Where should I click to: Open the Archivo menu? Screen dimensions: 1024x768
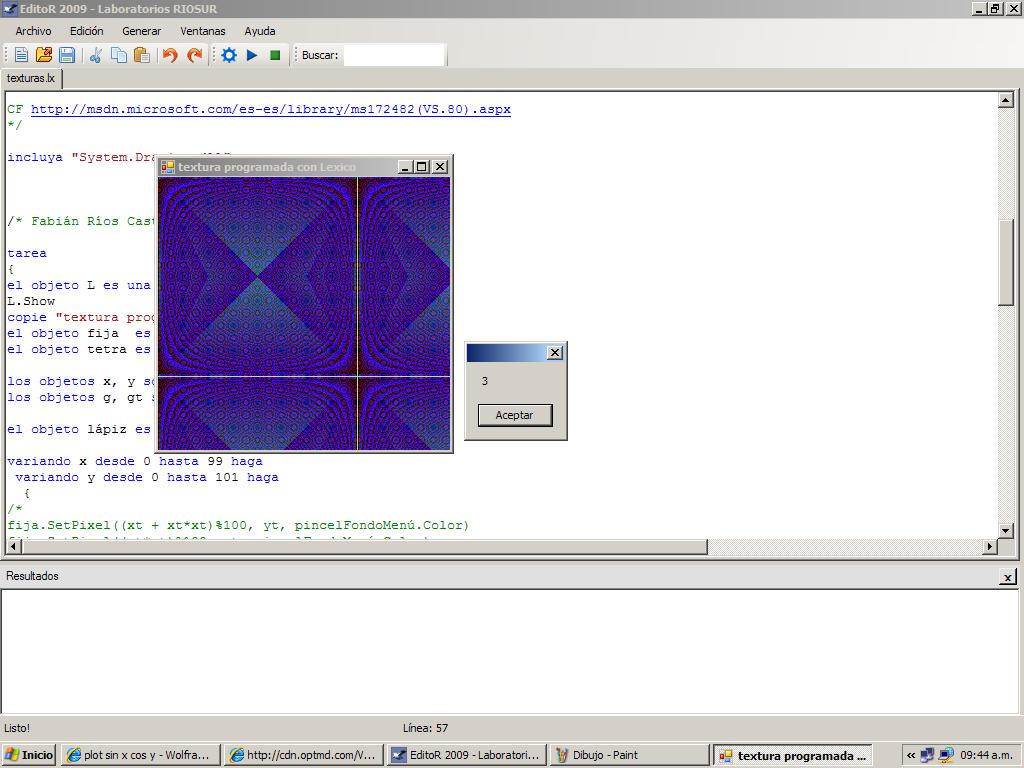(33, 31)
